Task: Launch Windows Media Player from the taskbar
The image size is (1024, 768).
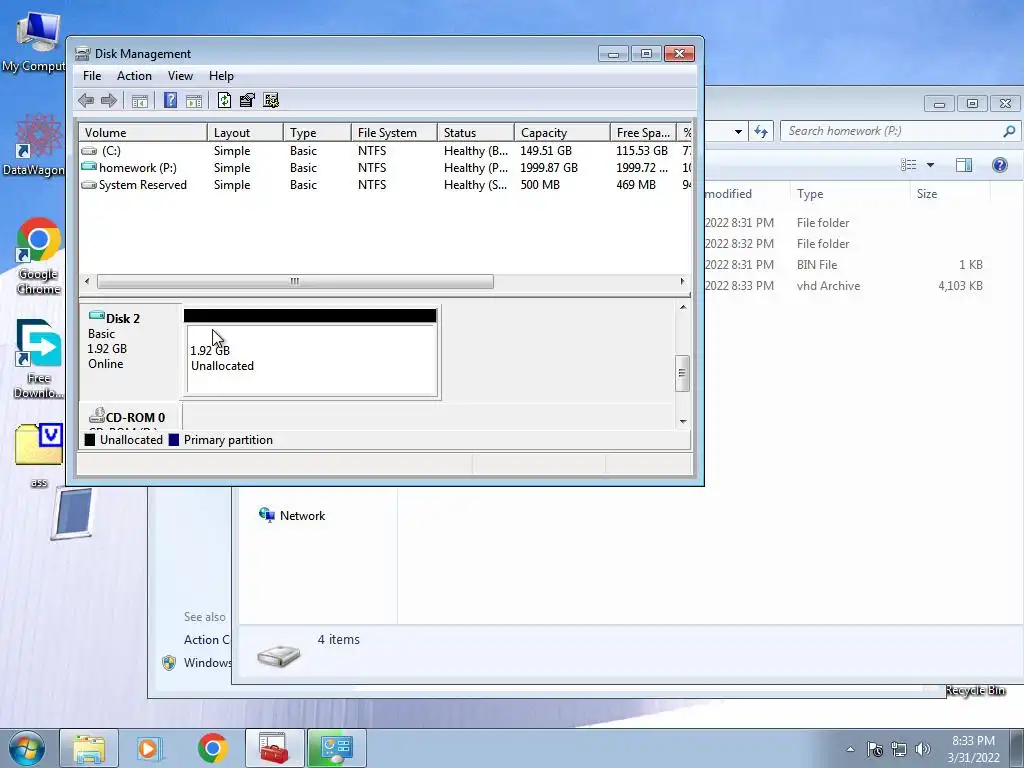Action: click(x=150, y=748)
